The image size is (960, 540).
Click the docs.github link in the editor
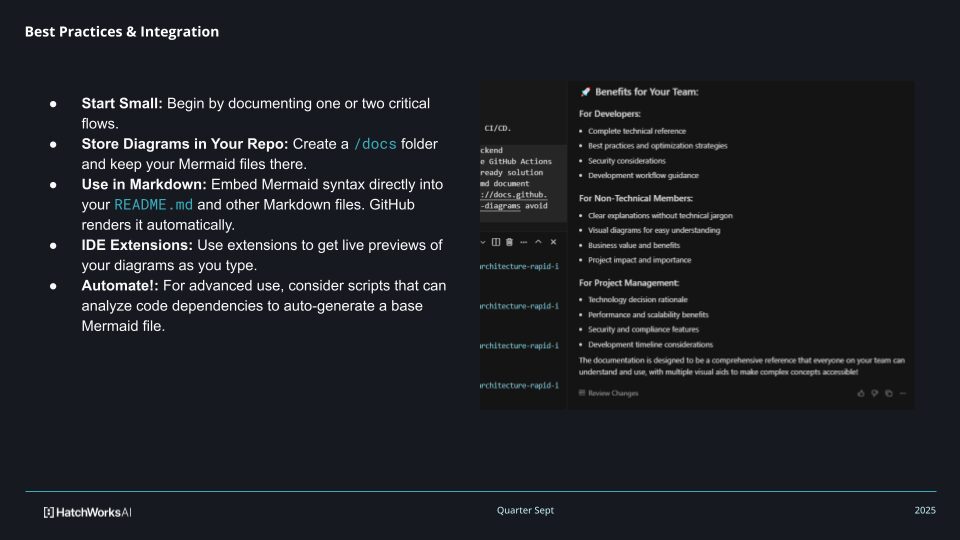515,195
